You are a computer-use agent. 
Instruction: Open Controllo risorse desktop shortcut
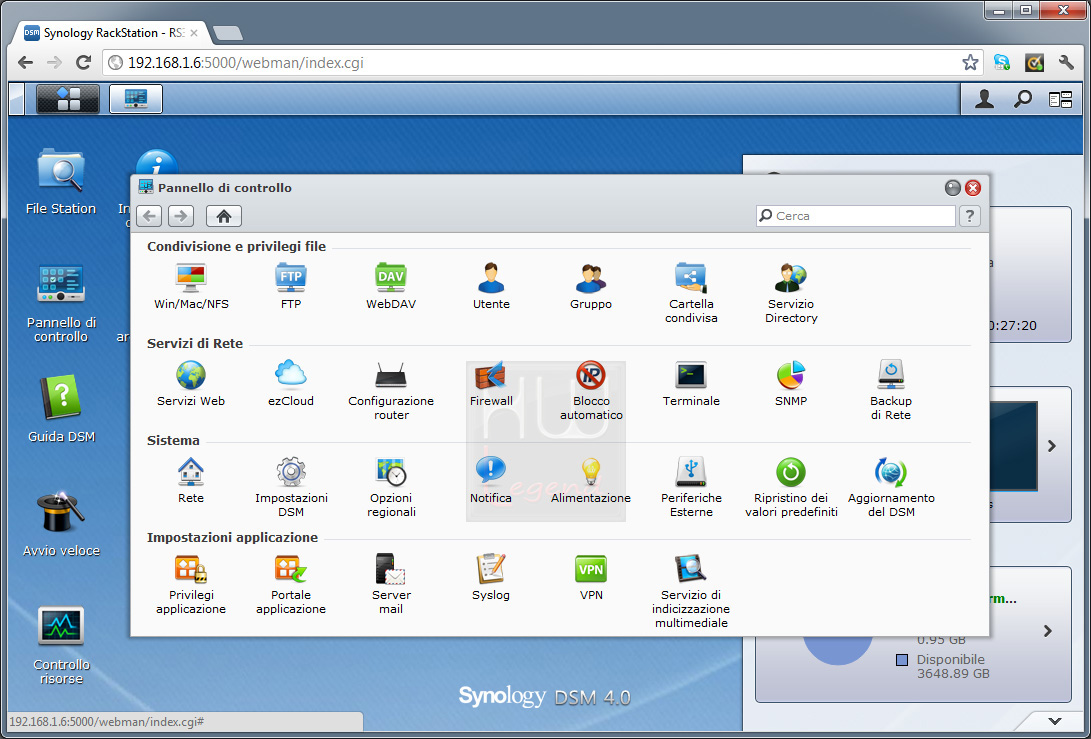(x=61, y=644)
